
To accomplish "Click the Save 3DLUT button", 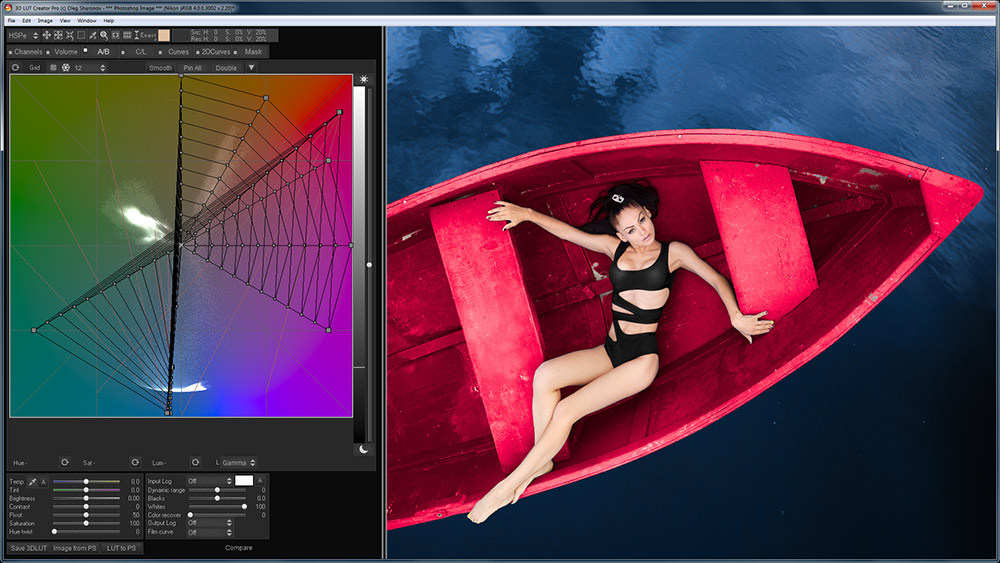I will click(27, 548).
